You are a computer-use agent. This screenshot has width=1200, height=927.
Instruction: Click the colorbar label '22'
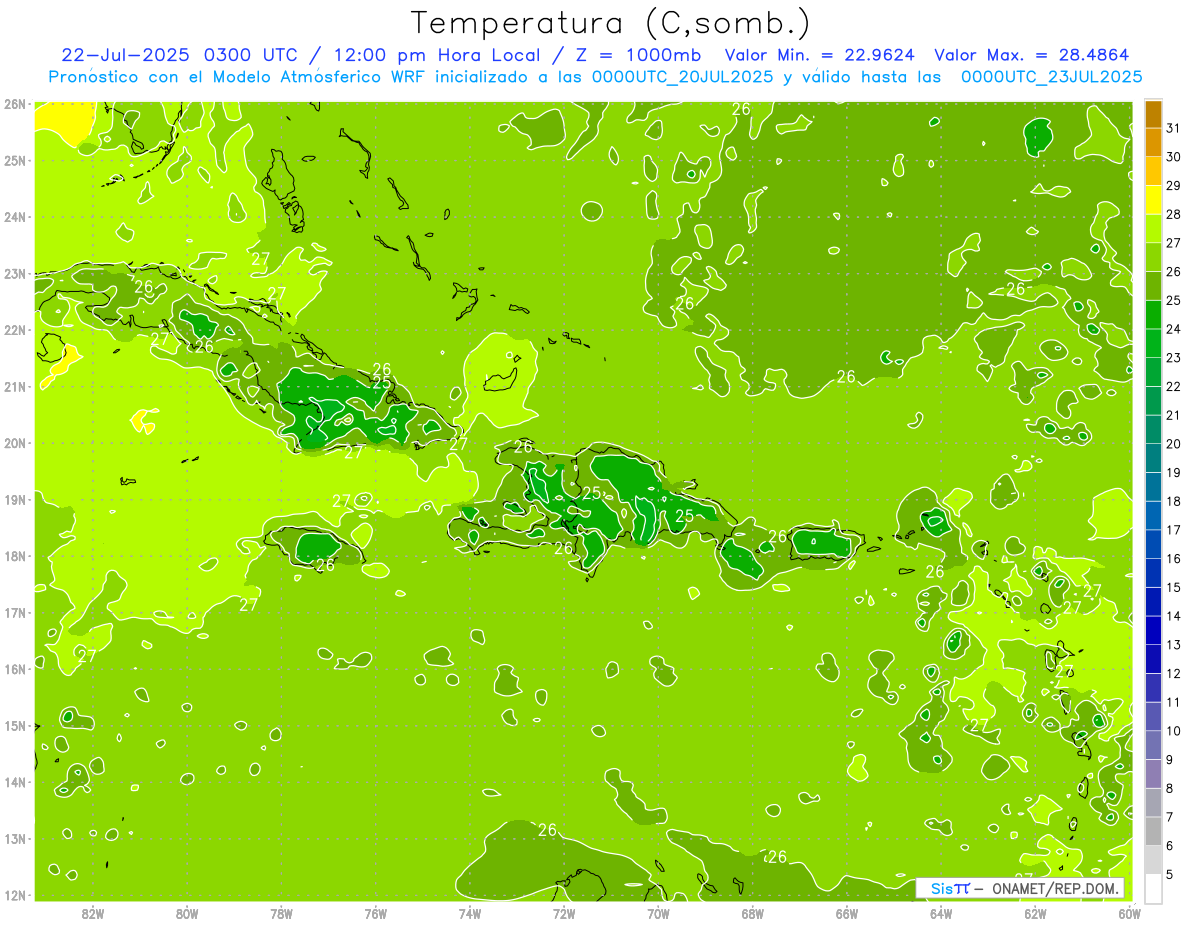click(1174, 387)
